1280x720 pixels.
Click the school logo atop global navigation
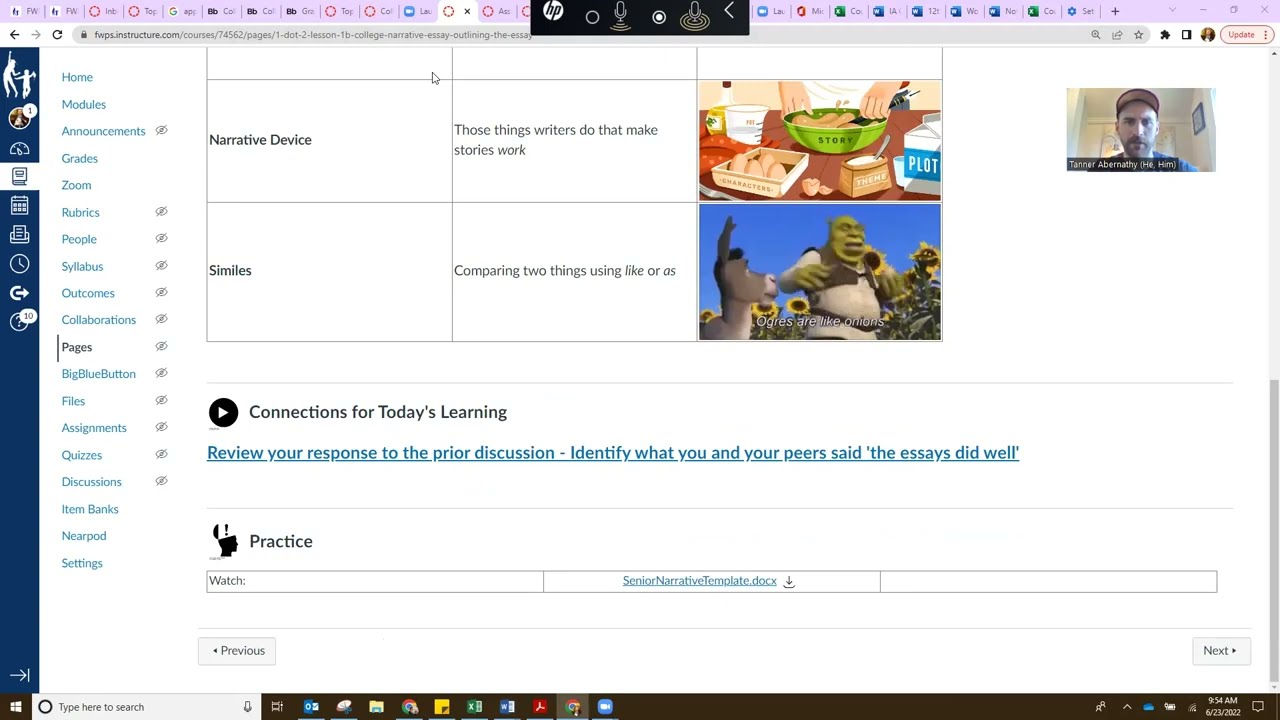click(19, 76)
